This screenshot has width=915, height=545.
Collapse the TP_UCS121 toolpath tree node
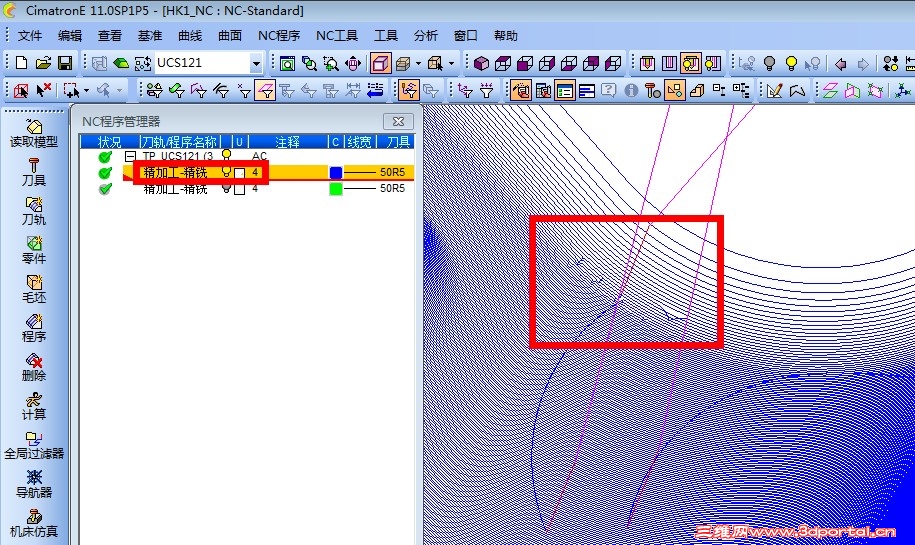130,156
